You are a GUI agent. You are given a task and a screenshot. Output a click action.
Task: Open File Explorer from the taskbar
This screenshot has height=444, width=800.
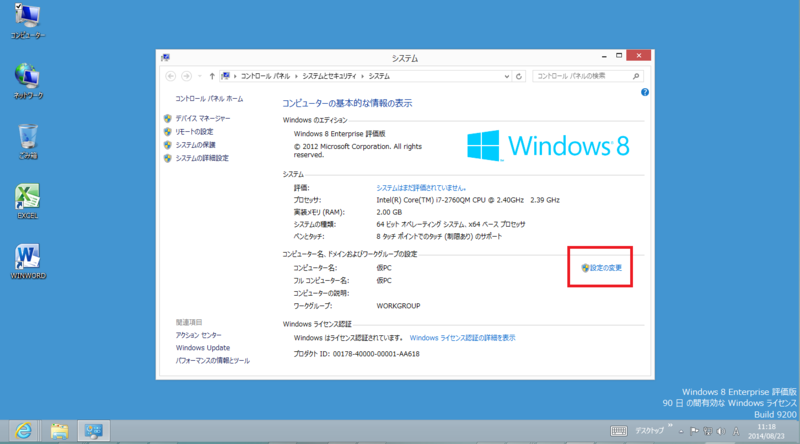pyautogui.click(x=59, y=431)
